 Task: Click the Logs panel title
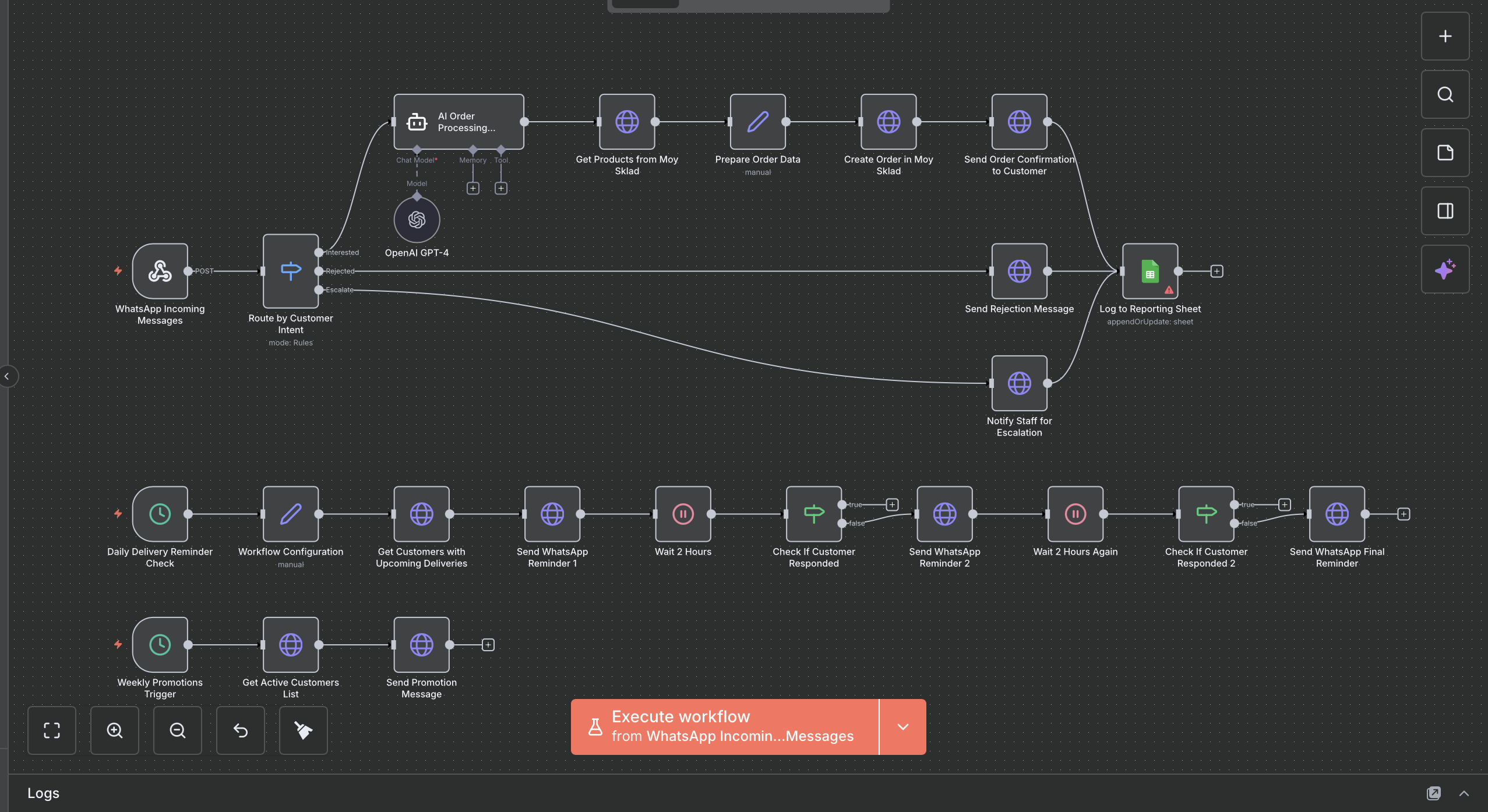43,793
